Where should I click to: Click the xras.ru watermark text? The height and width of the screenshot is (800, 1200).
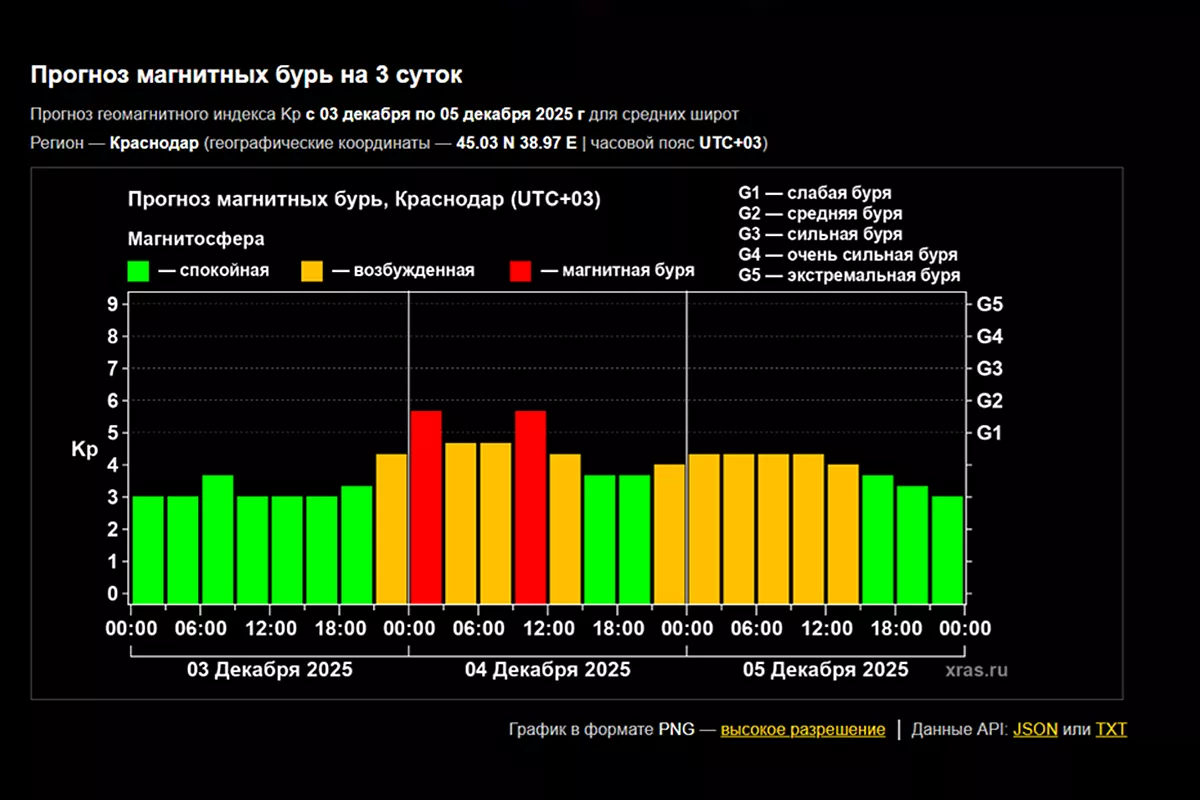(976, 670)
